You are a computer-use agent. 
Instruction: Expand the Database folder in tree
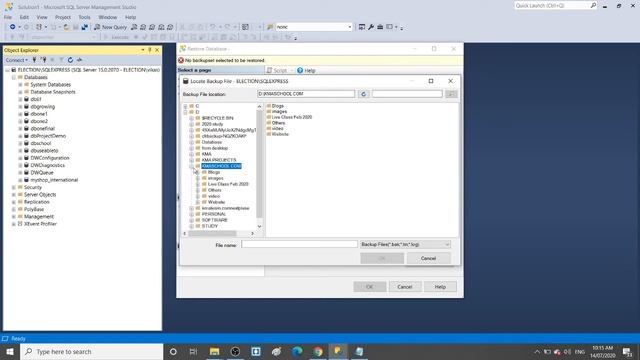(191, 142)
